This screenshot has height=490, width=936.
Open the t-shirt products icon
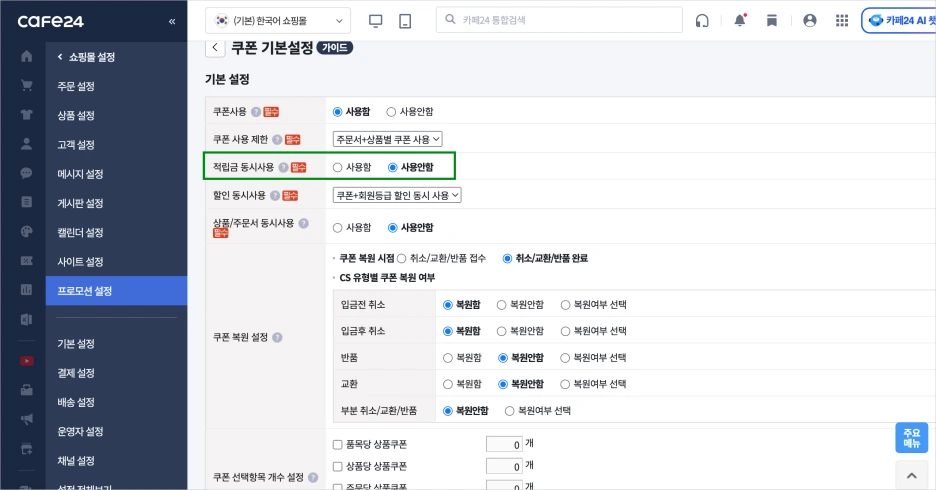pyautogui.click(x=27, y=115)
